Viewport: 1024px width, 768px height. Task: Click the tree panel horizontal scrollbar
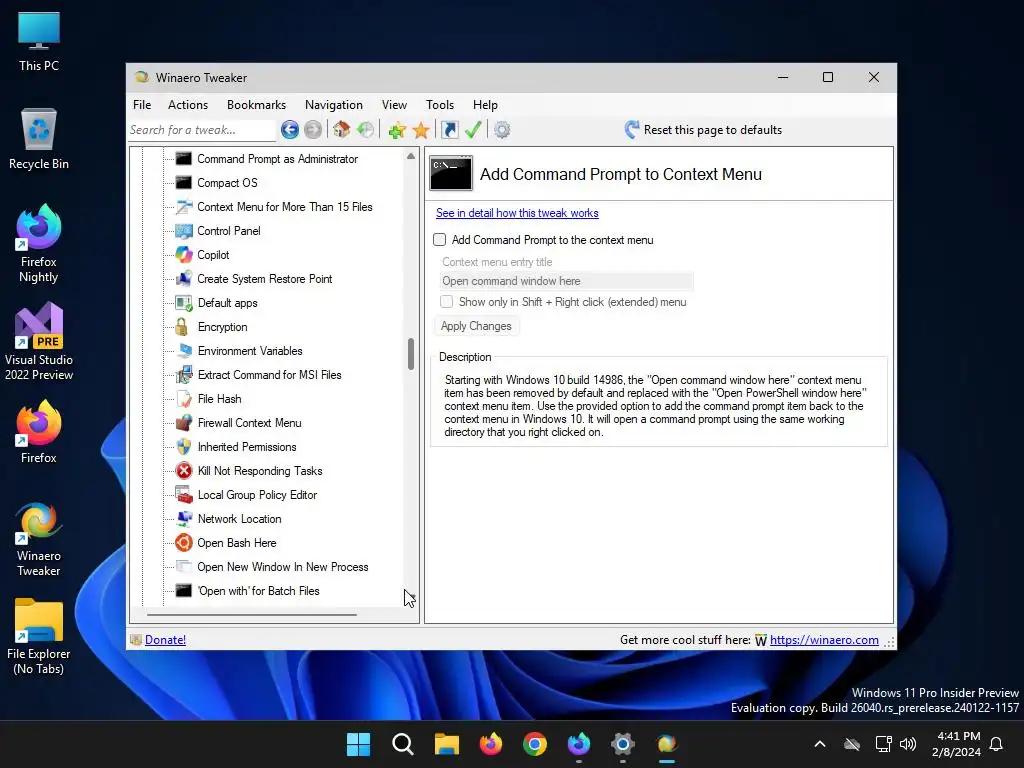point(252,615)
